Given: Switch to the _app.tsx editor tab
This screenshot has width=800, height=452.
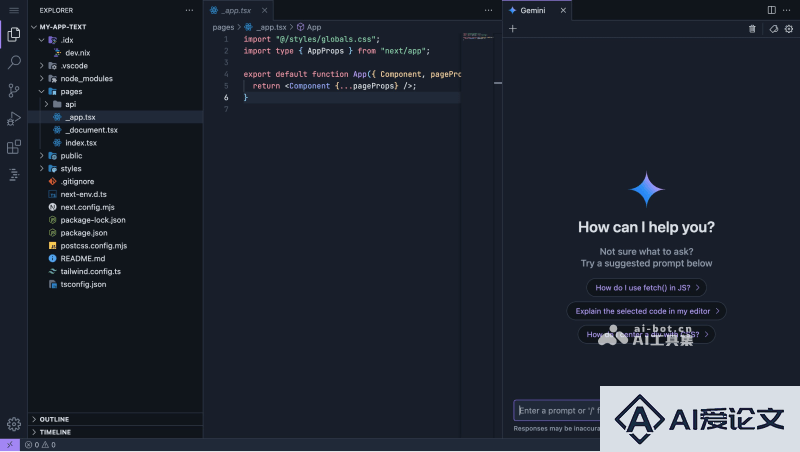Looking at the screenshot, I should tap(236, 10).
